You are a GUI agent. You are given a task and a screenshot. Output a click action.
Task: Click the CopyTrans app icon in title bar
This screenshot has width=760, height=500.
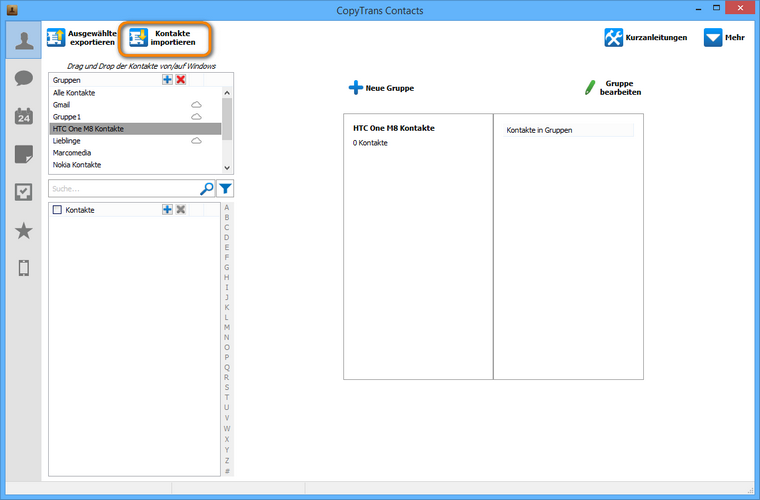point(12,10)
